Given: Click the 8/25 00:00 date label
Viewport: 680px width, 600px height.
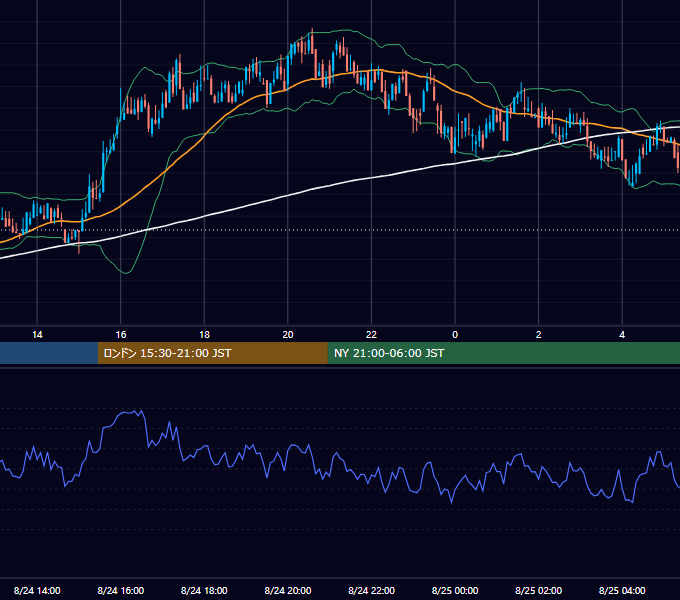Looking at the screenshot, I should coord(455,590).
